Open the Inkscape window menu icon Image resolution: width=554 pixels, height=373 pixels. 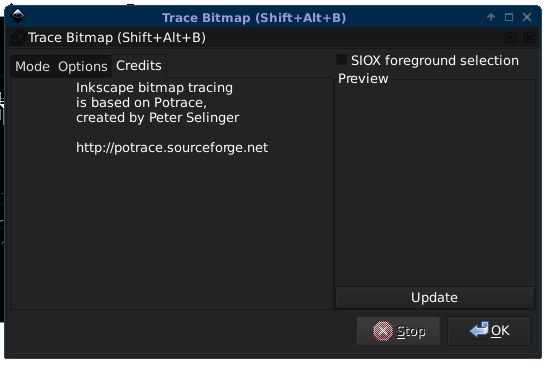coord(18,16)
